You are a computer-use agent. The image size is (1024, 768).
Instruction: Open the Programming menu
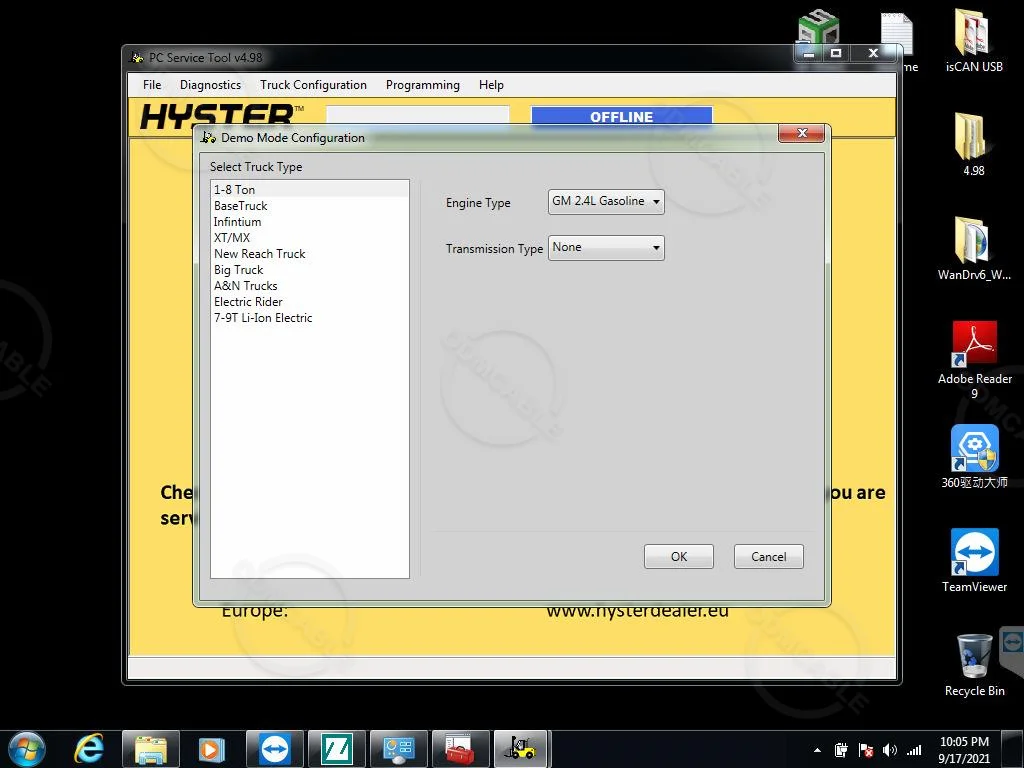(423, 85)
